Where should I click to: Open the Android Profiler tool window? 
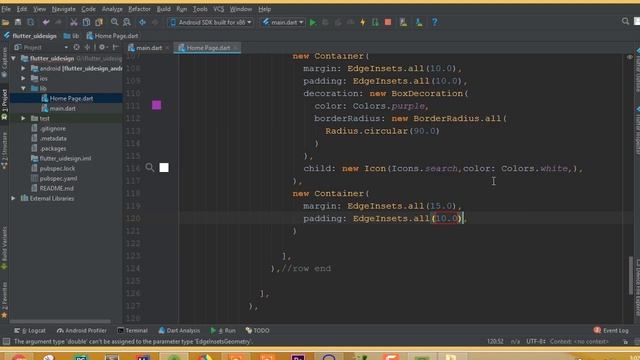[82, 330]
